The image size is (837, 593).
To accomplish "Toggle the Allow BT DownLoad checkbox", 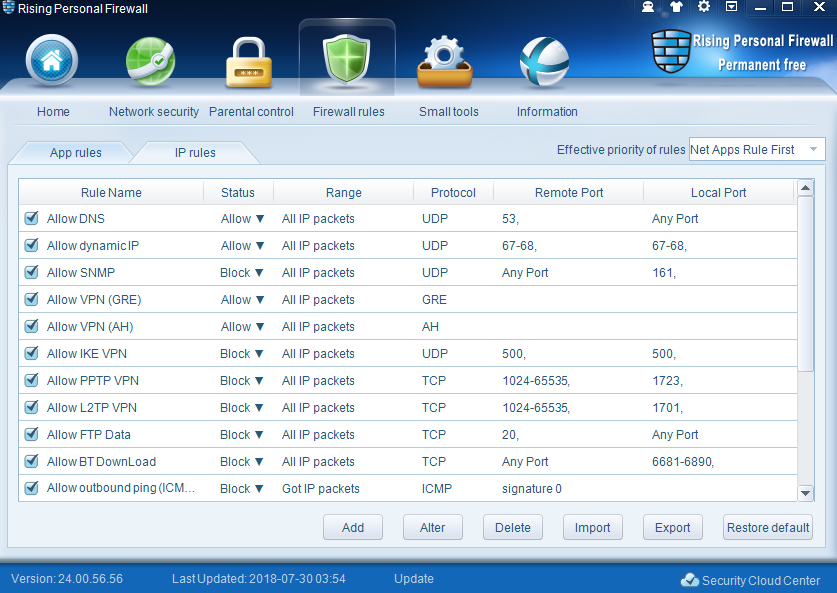I will pos(31,461).
